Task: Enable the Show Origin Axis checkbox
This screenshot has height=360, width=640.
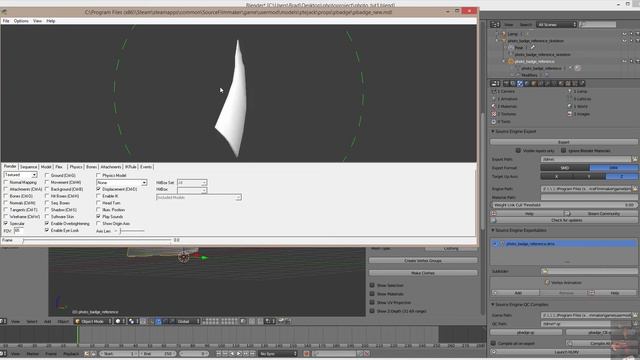Action: point(98,224)
